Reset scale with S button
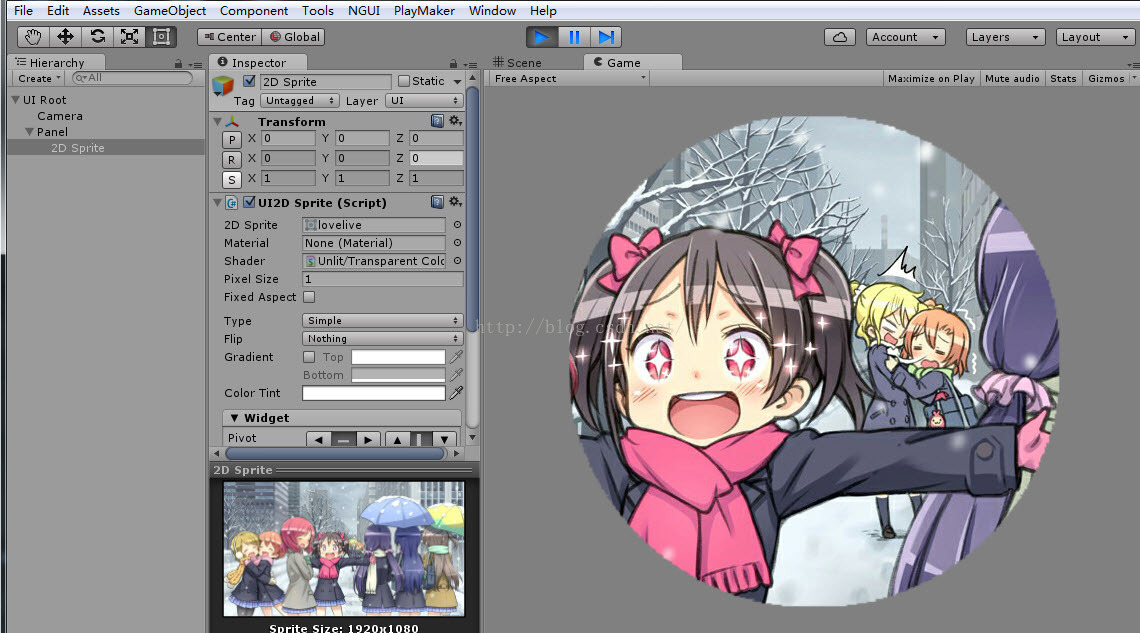 (x=231, y=180)
